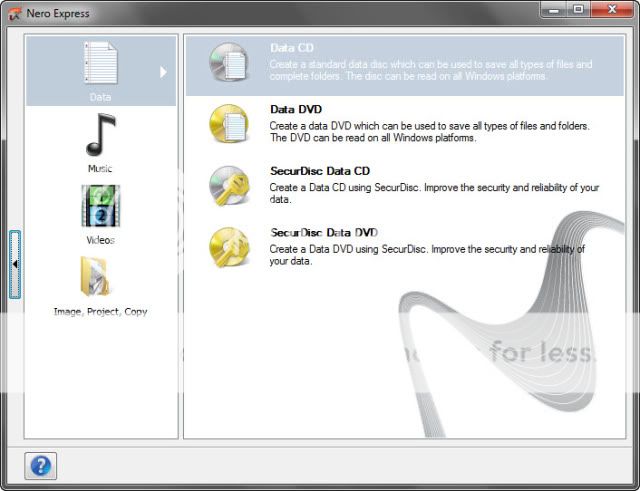Click the yellow Data DVD disc icon
640x491 pixels.
[x=229, y=123]
